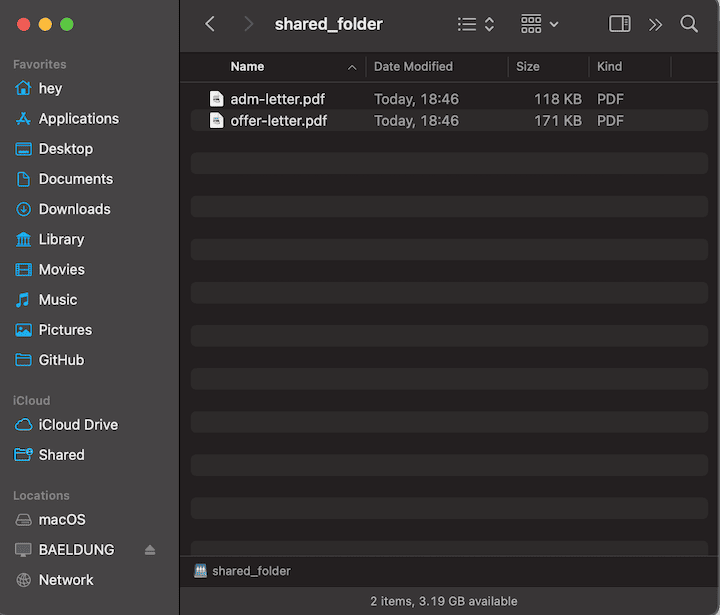The image size is (720, 615).
Task: Click the Applications sidebar icon
Action: pos(23,118)
